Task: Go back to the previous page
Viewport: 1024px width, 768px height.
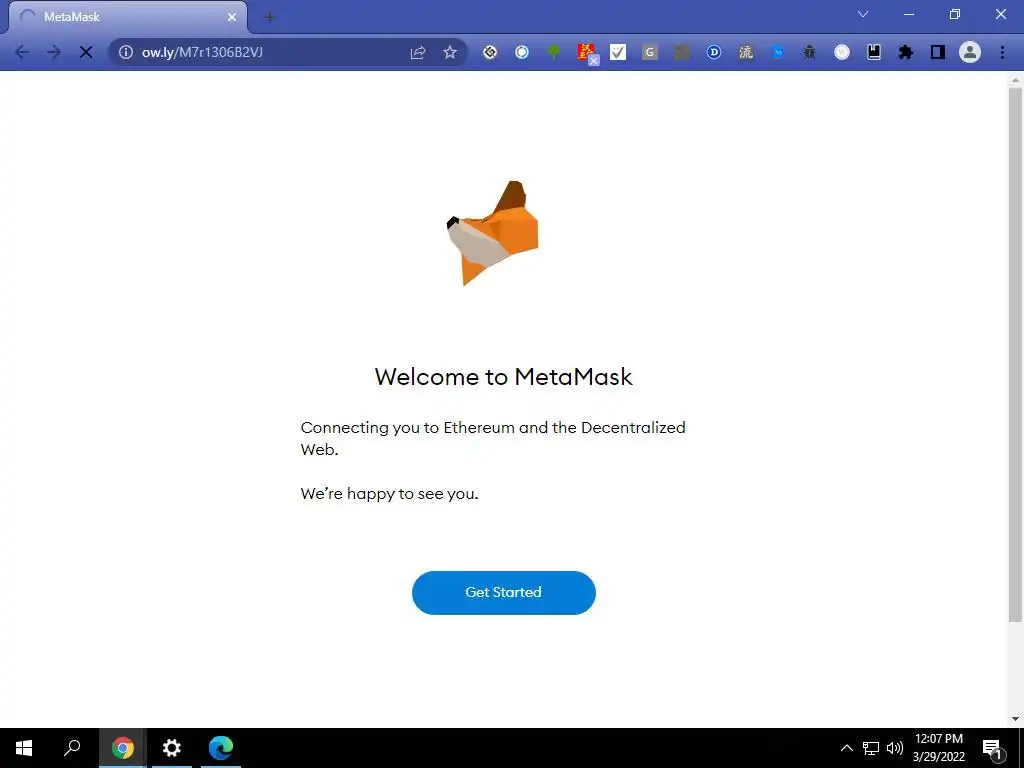Action: 22,52
